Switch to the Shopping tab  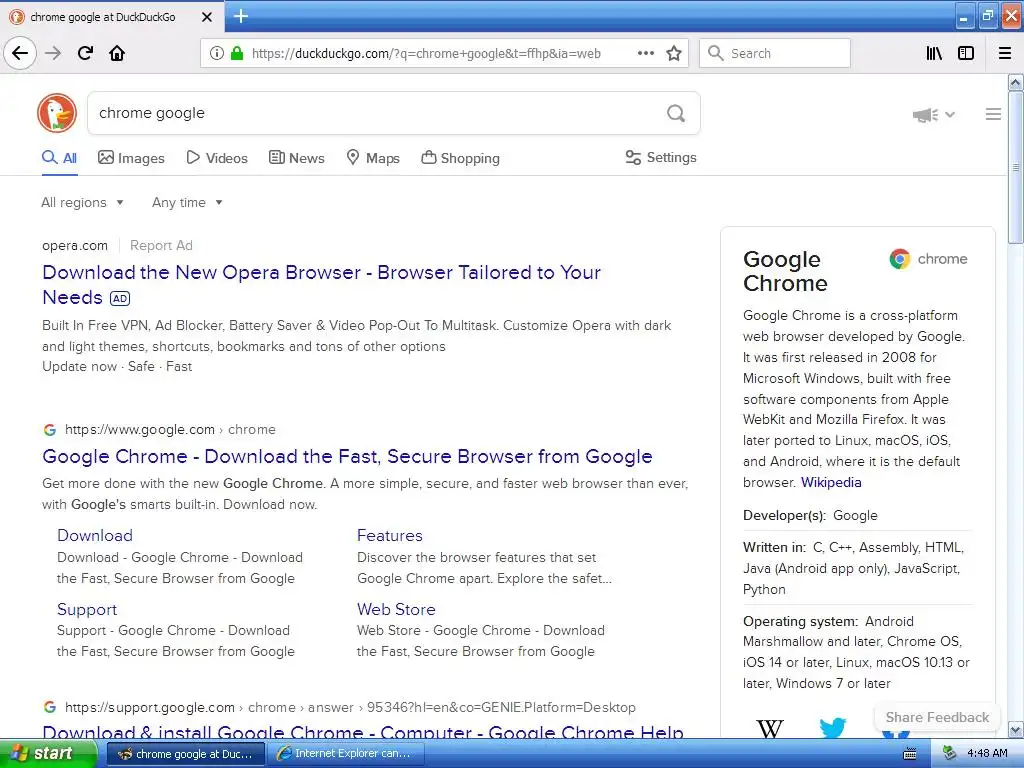coord(460,158)
